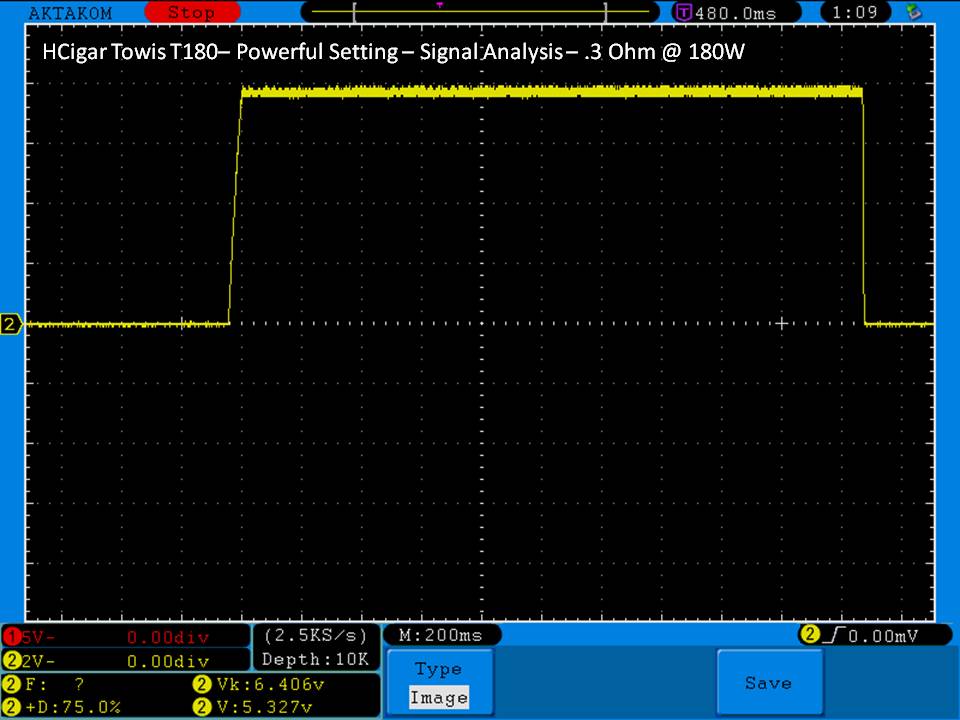This screenshot has height=720, width=960.
Task: Click the channel 2 icon beside trigger level
Action: click(x=808, y=635)
